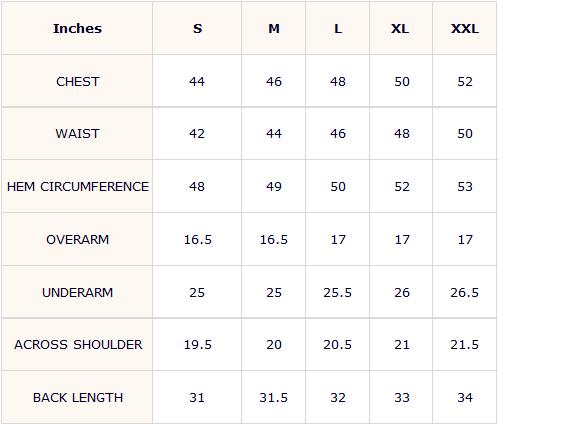Click waist value 42 for S

tap(197, 134)
